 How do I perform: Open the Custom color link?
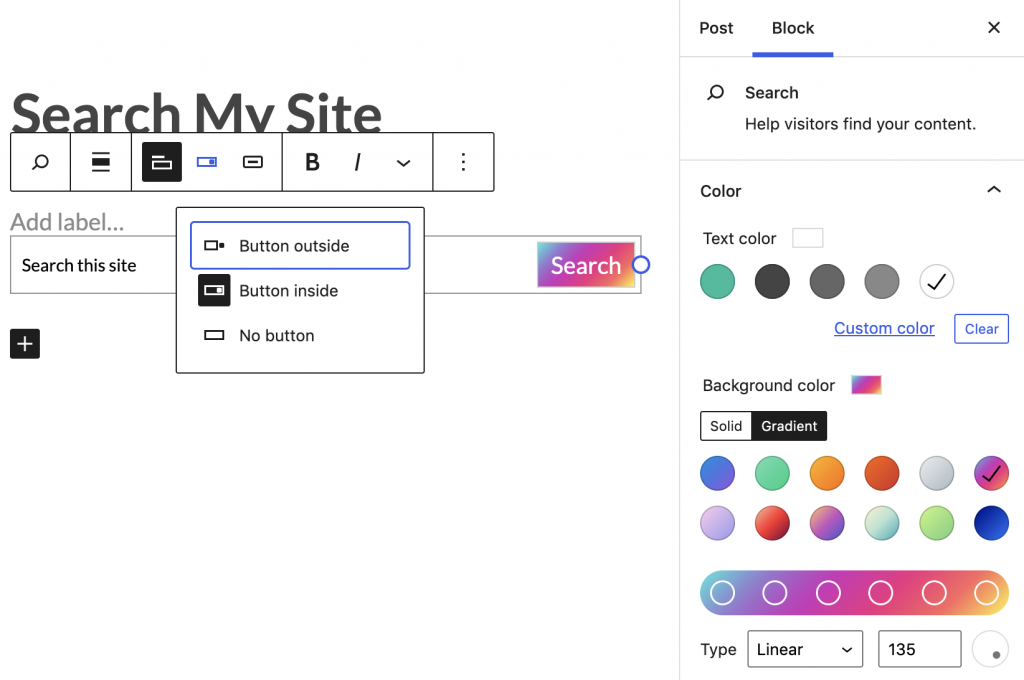[884, 328]
